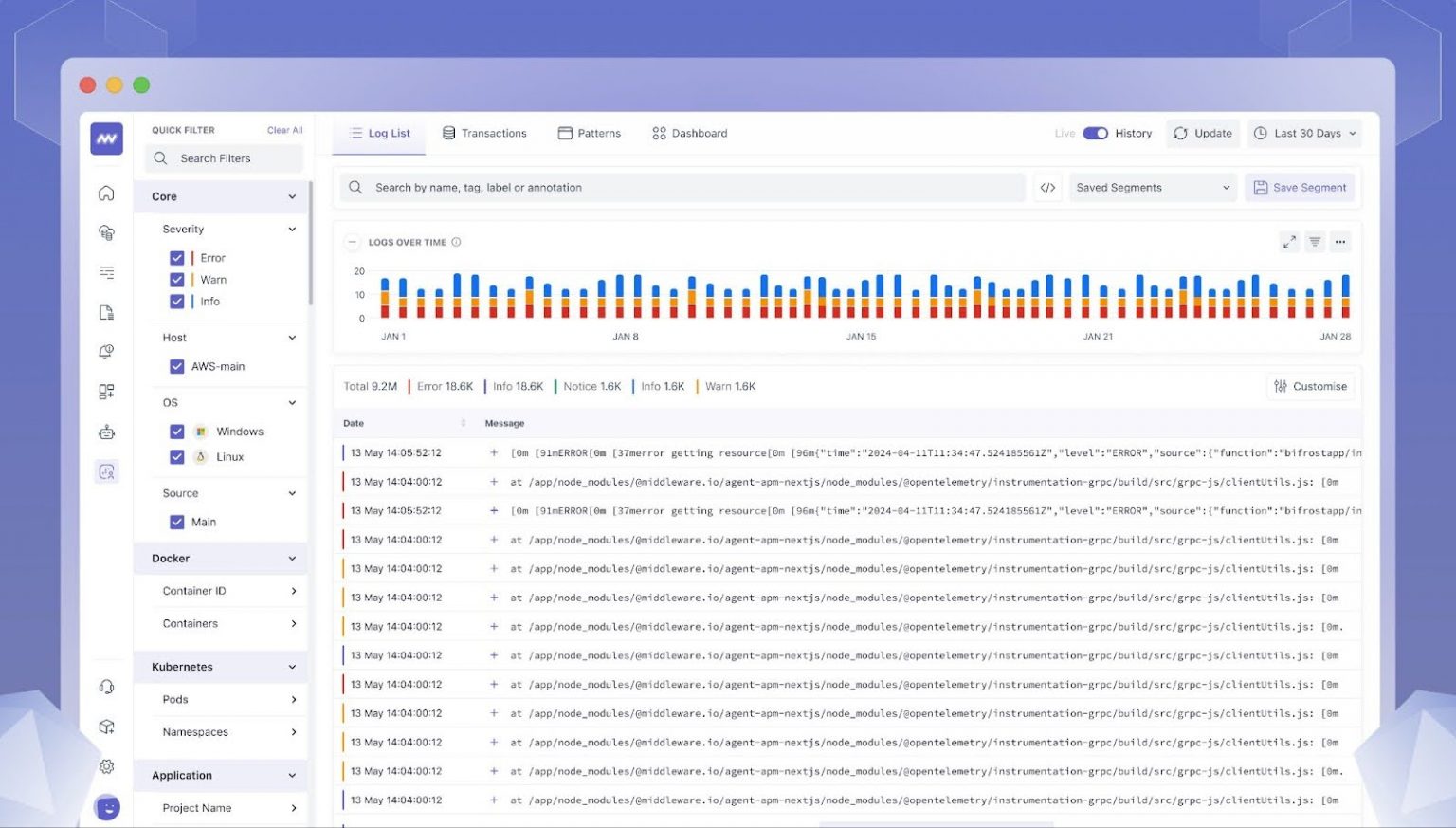Switch to the Patterns tab
The width and height of the screenshot is (1456, 828).
589,133
